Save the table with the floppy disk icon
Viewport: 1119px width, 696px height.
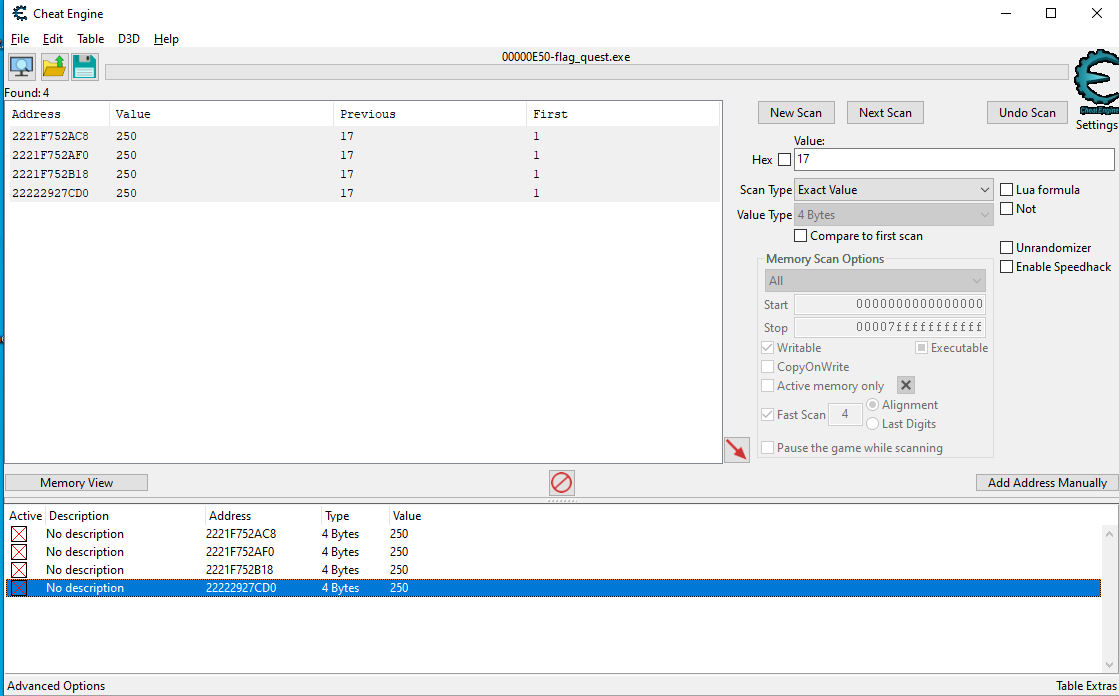click(85, 67)
